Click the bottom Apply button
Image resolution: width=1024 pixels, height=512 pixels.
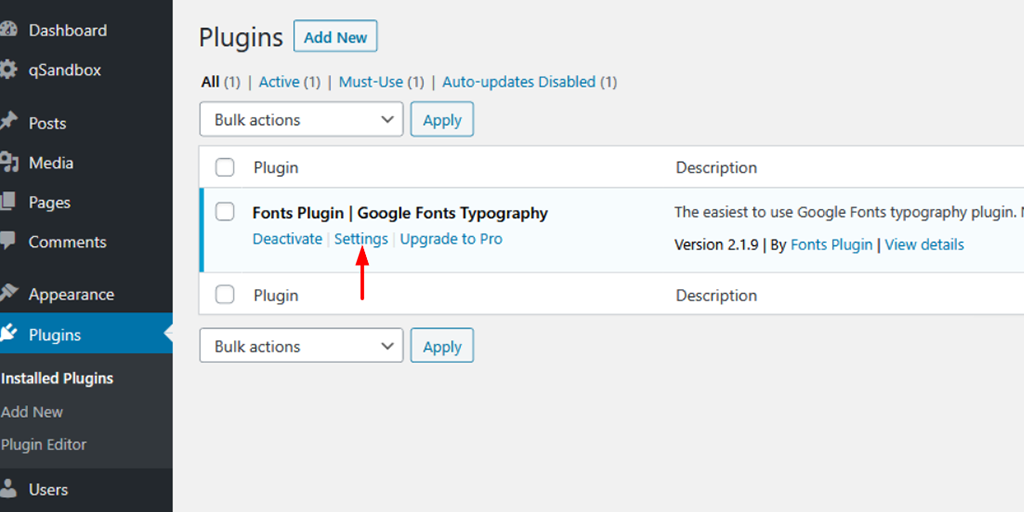[x=442, y=345]
